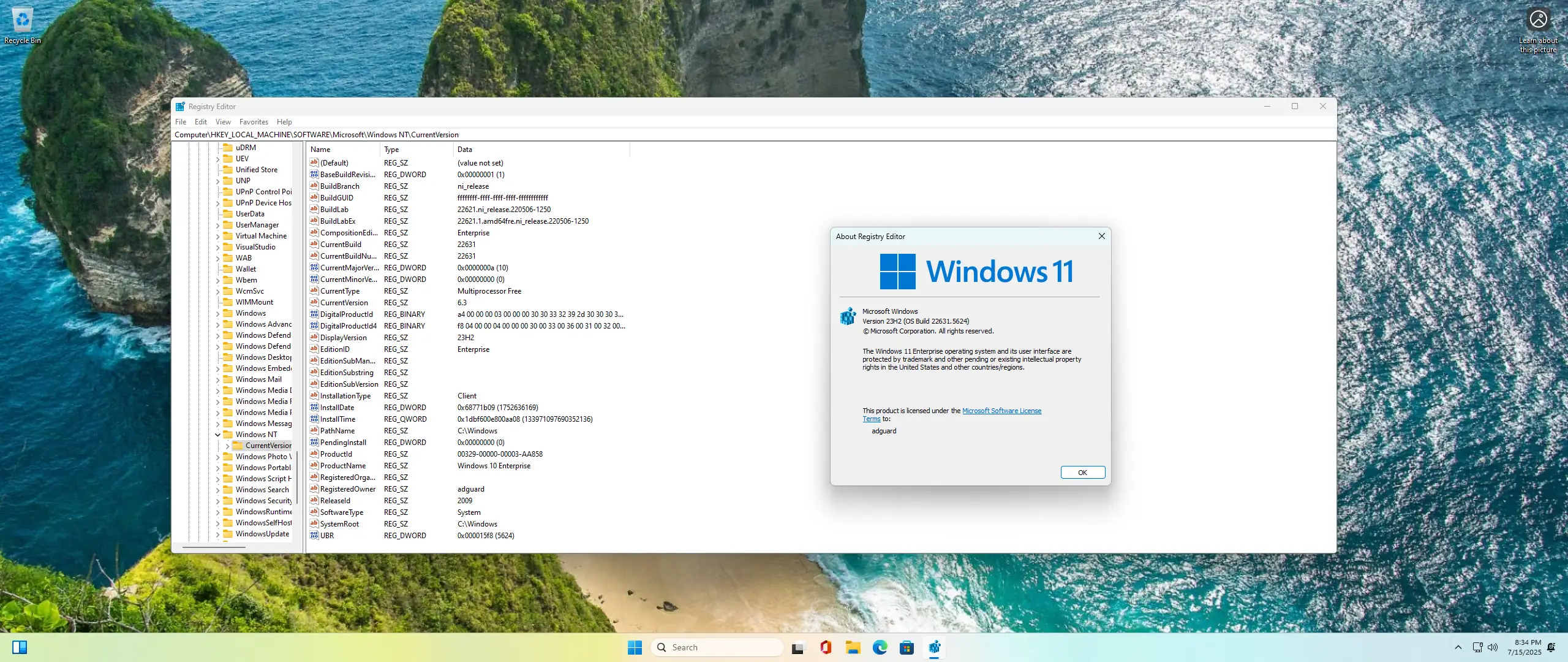Show hidden system tray icons
This screenshot has height=662, width=1568.
point(1458,647)
